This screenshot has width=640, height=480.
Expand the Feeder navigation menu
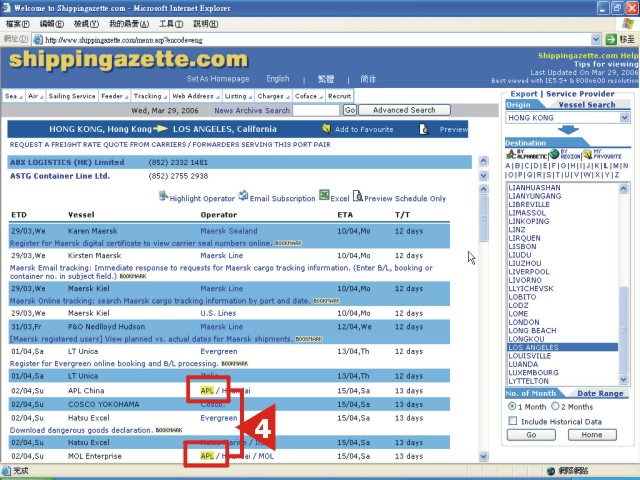pos(115,96)
